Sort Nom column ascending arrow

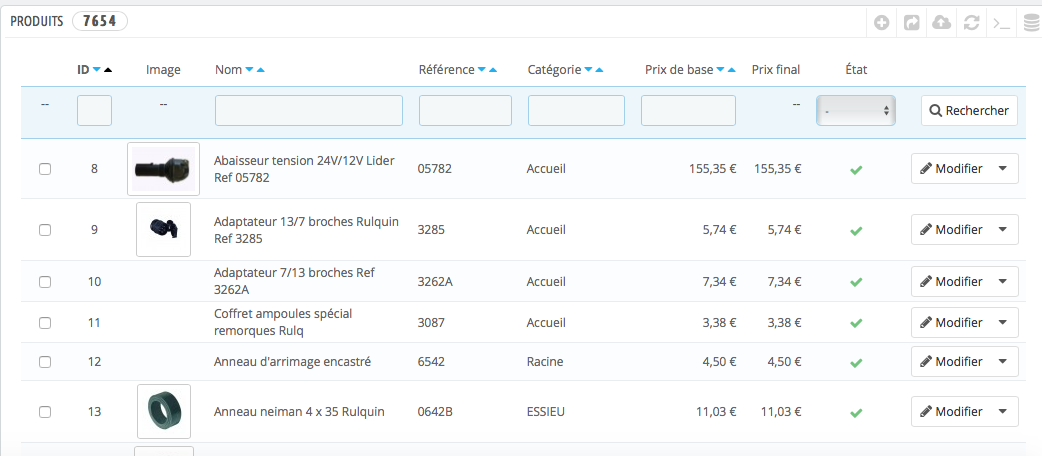260,70
